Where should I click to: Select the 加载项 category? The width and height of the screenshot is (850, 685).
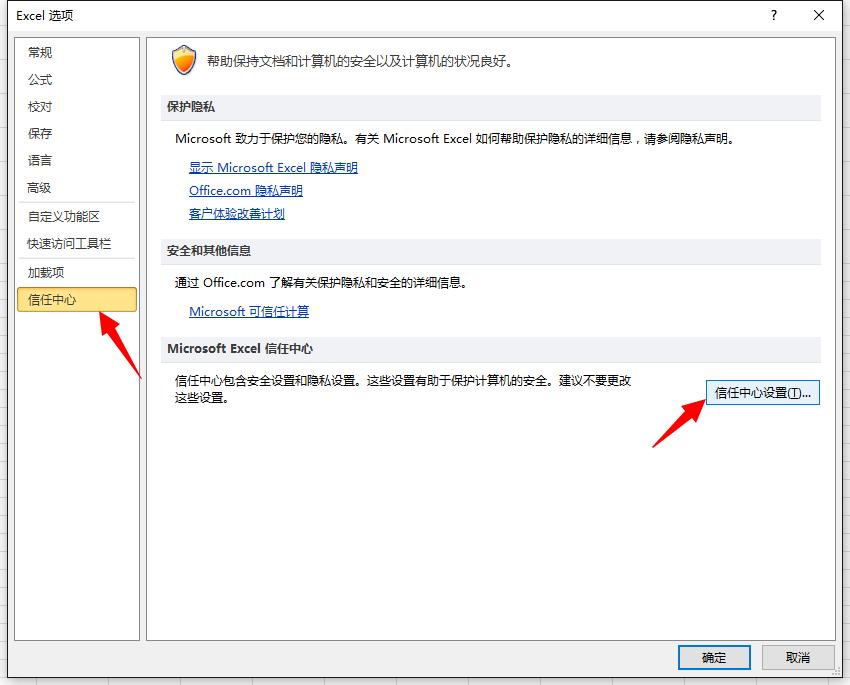coord(45,270)
